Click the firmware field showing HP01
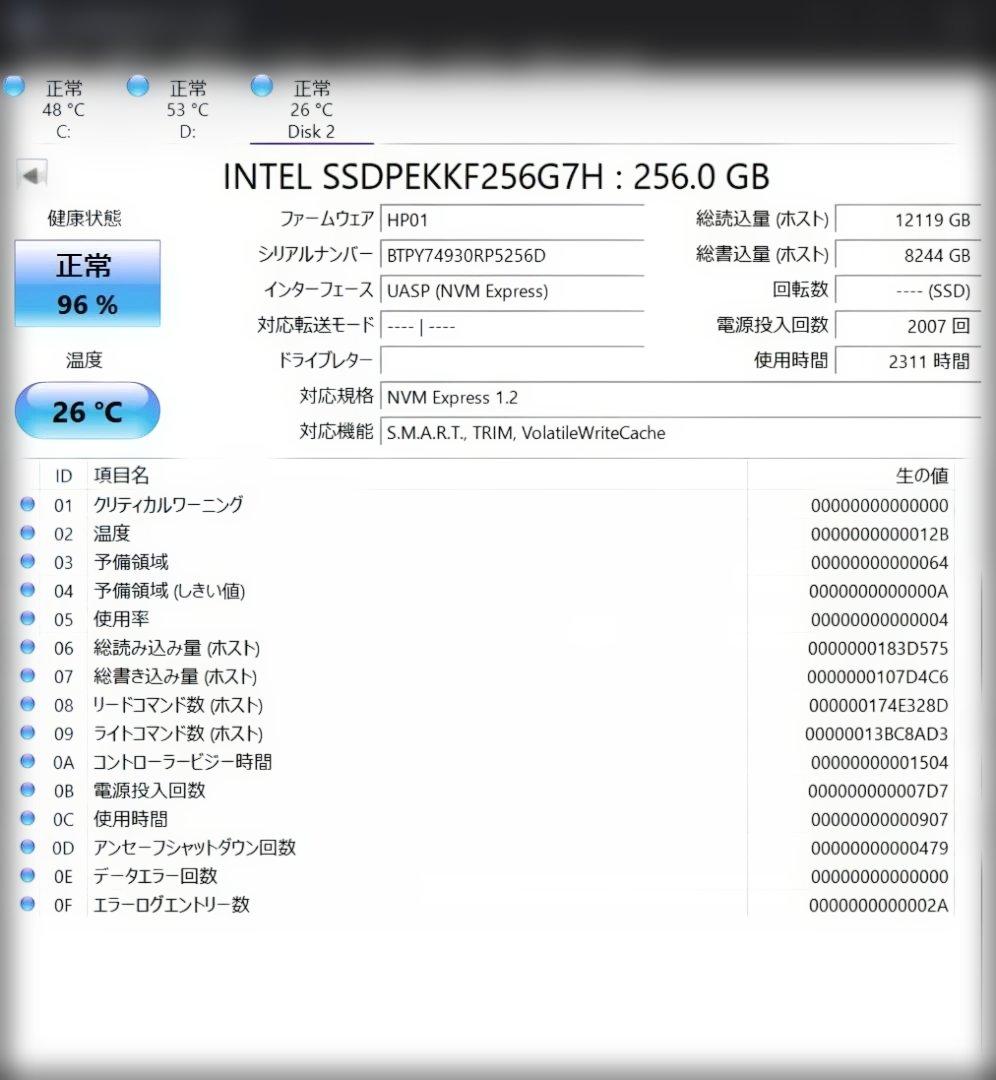This screenshot has width=996, height=1080. coord(512,219)
